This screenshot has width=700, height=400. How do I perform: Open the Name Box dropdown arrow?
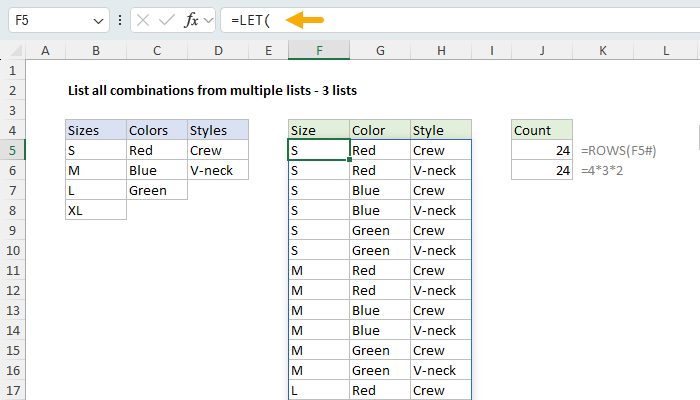pos(98,21)
